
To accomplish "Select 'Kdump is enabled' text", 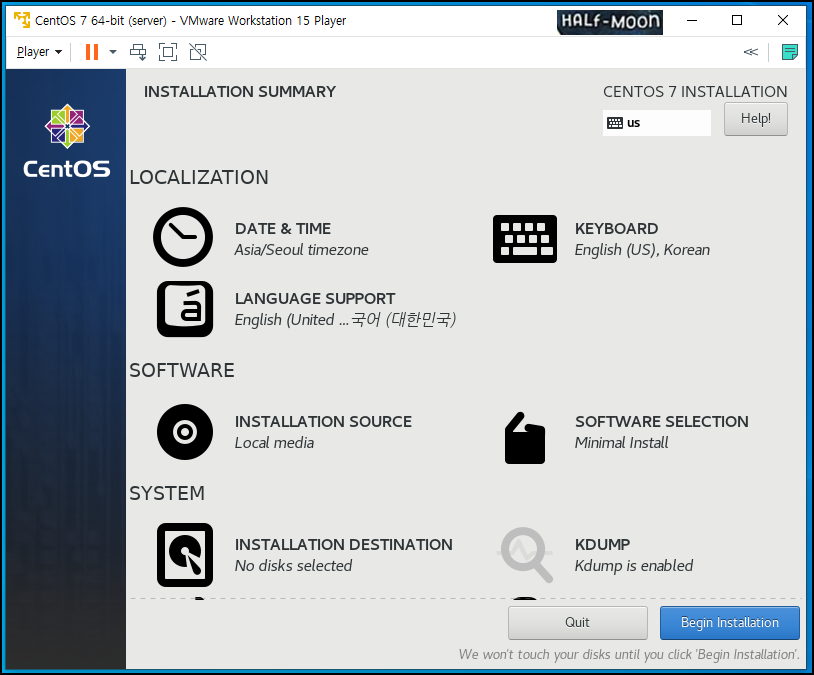I will [634, 565].
